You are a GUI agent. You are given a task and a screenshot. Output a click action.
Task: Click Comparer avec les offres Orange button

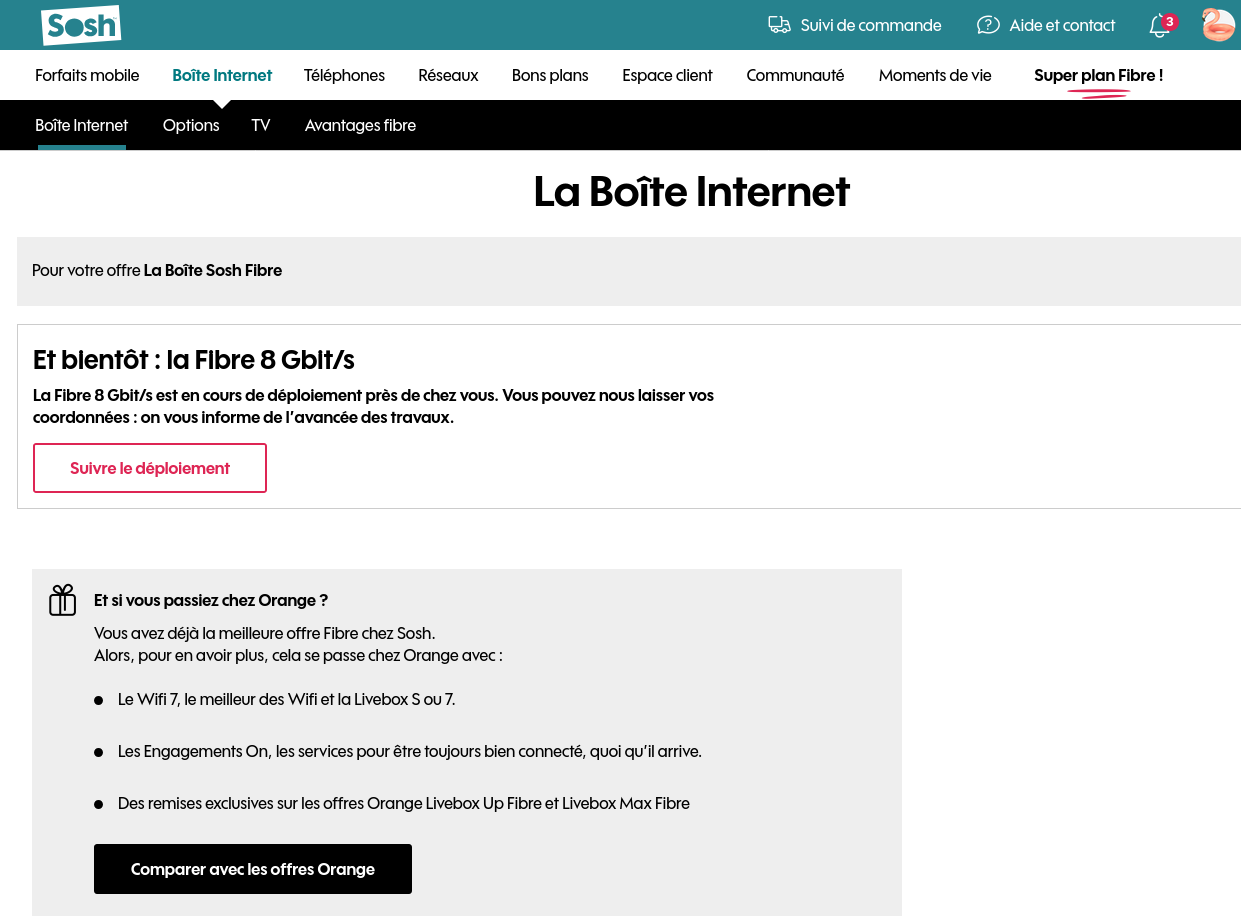(x=253, y=869)
